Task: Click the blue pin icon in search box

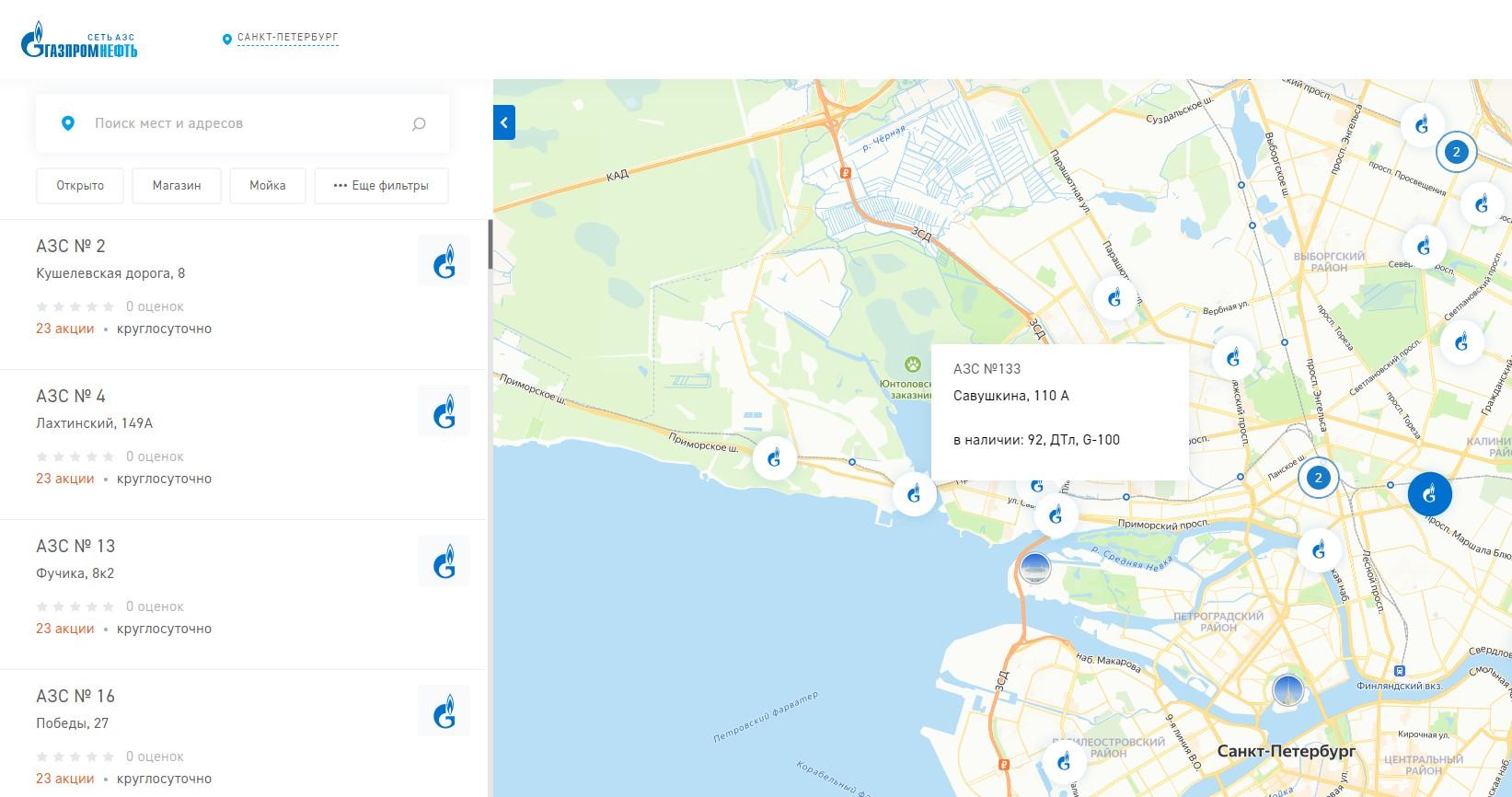Action: tap(67, 123)
